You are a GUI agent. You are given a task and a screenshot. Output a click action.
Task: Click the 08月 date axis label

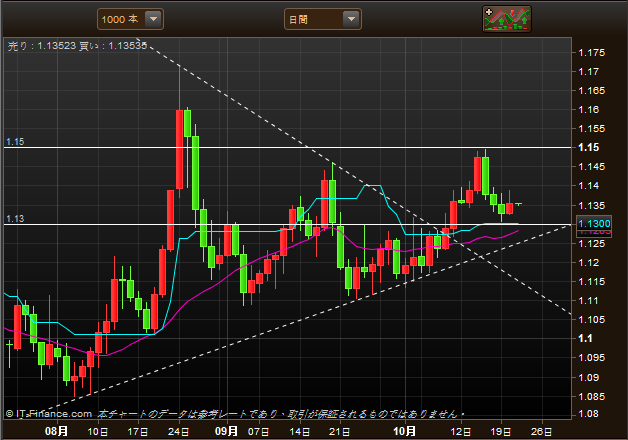click(x=56, y=431)
